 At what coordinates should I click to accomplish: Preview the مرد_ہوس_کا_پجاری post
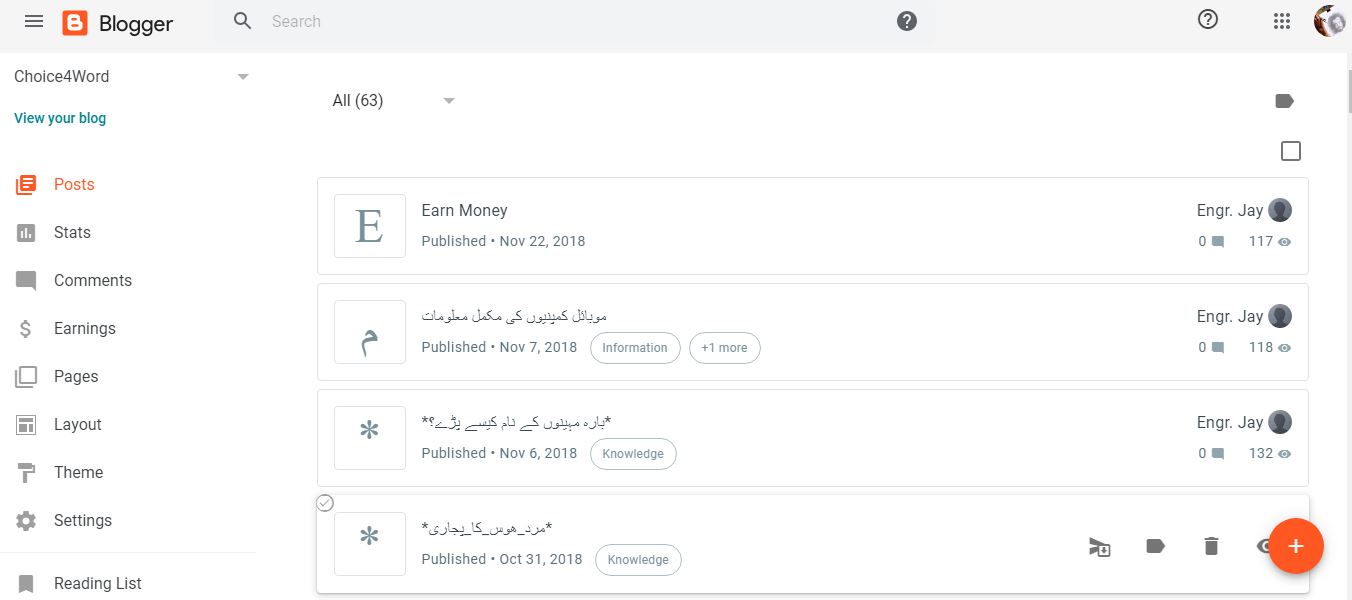[1266, 546]
